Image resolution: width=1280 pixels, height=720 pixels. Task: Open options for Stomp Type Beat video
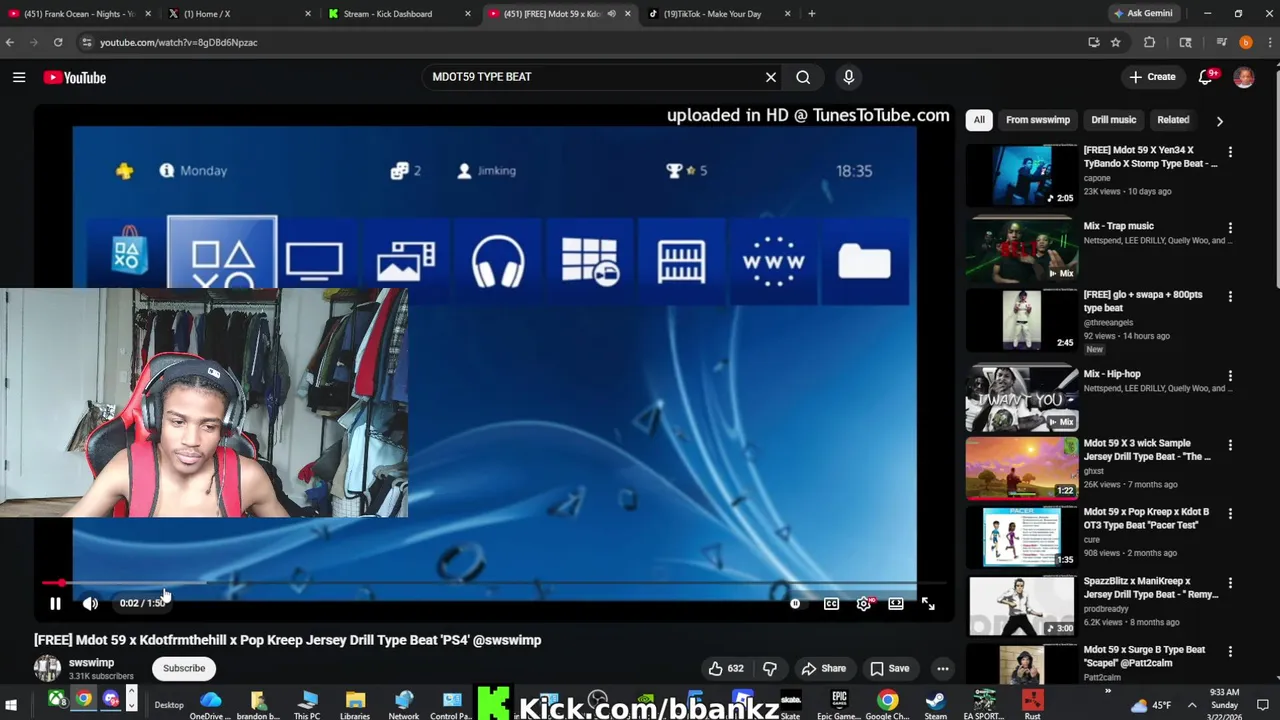1230,152
